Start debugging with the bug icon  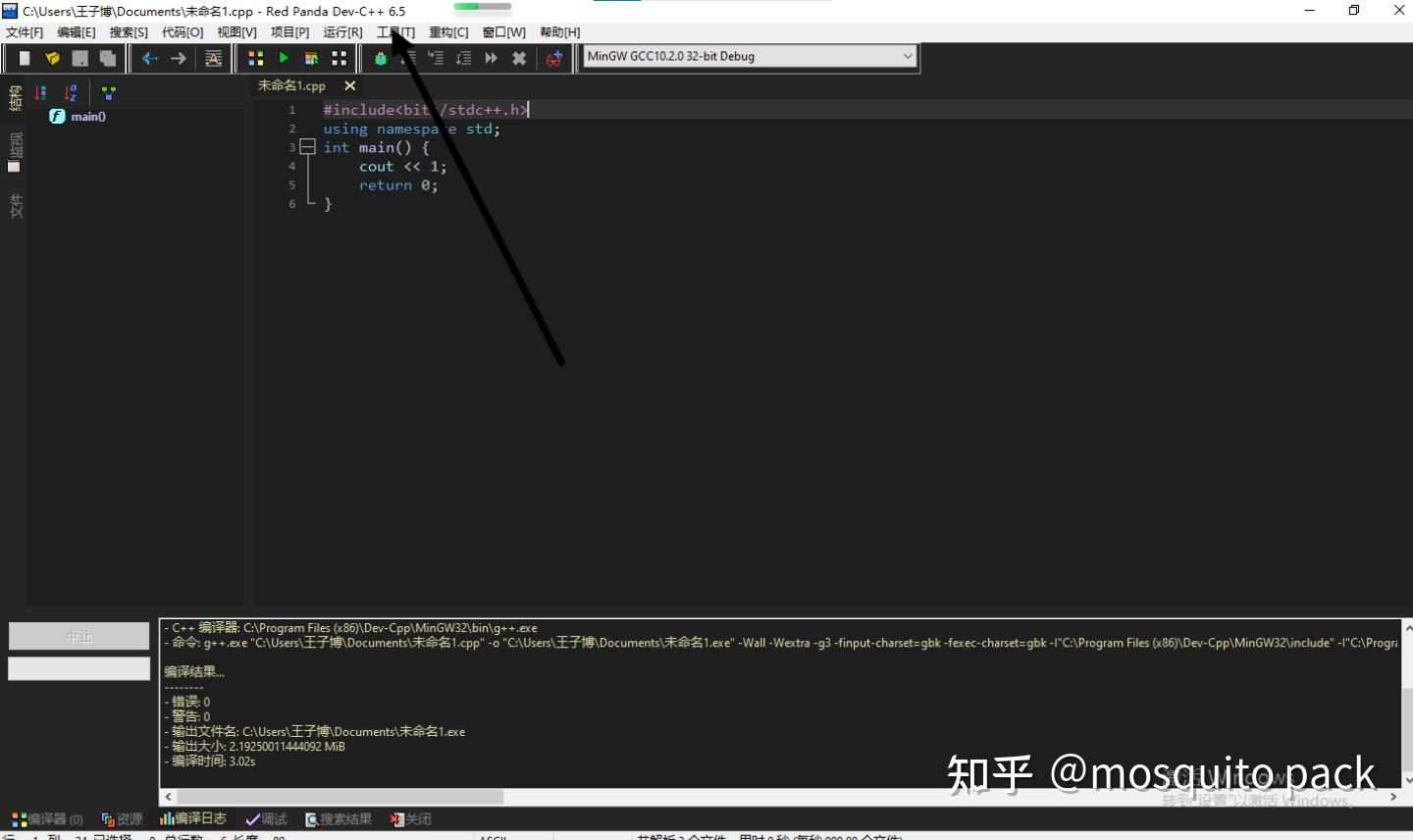(x=380, y=57)
